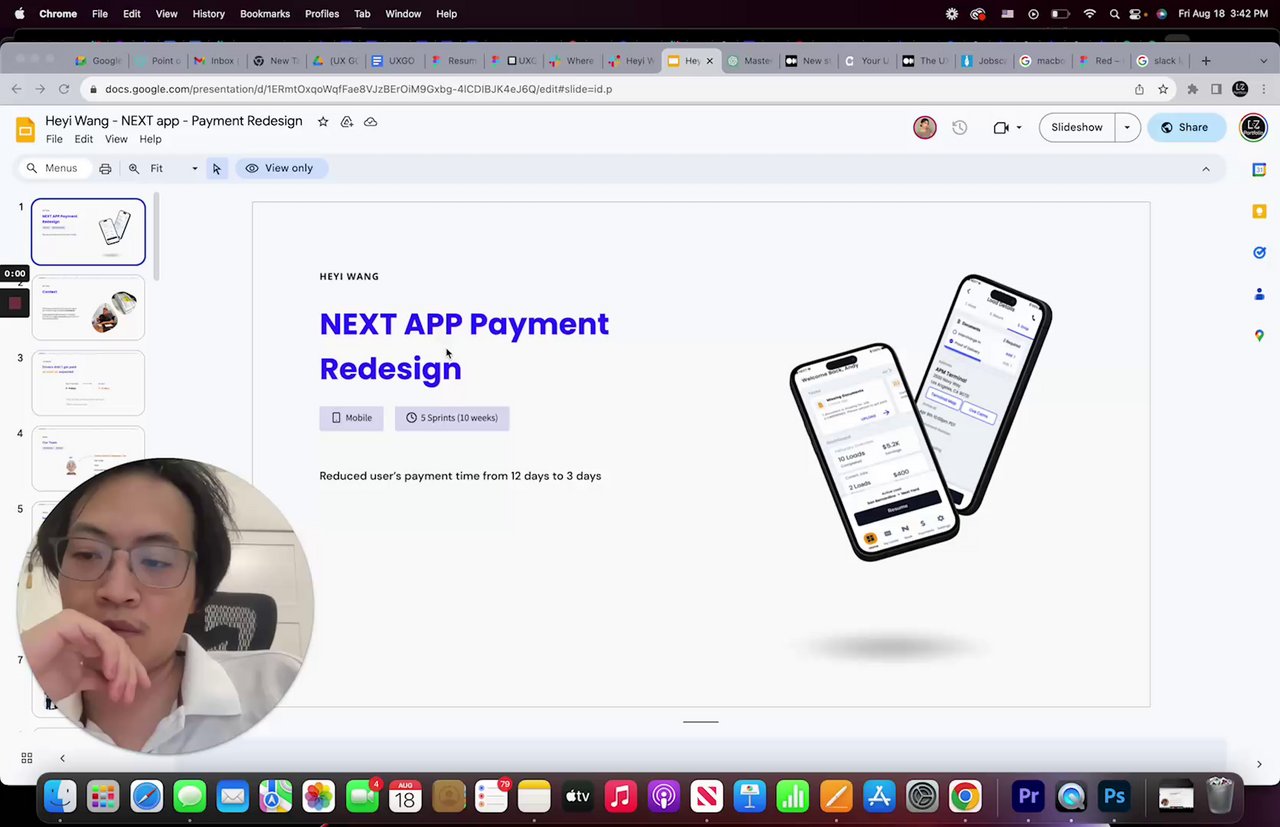Open the collaborator avatar in header
The width and height of the screenshot is (1280, 827).
[x=925, y=127]
